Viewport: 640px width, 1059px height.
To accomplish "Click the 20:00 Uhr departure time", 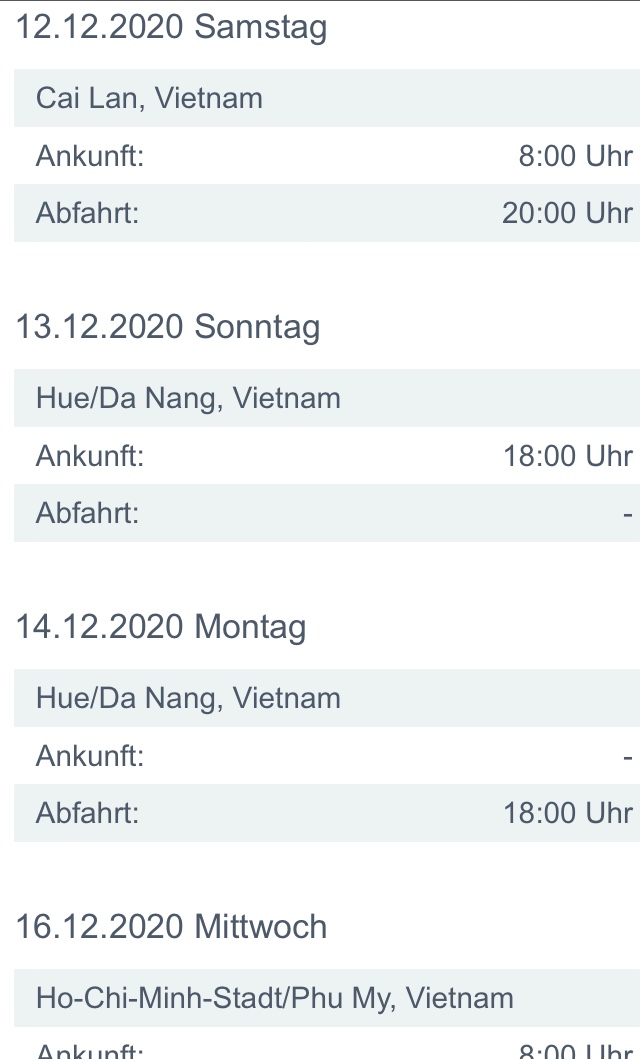I will click(x=567, y=213).
